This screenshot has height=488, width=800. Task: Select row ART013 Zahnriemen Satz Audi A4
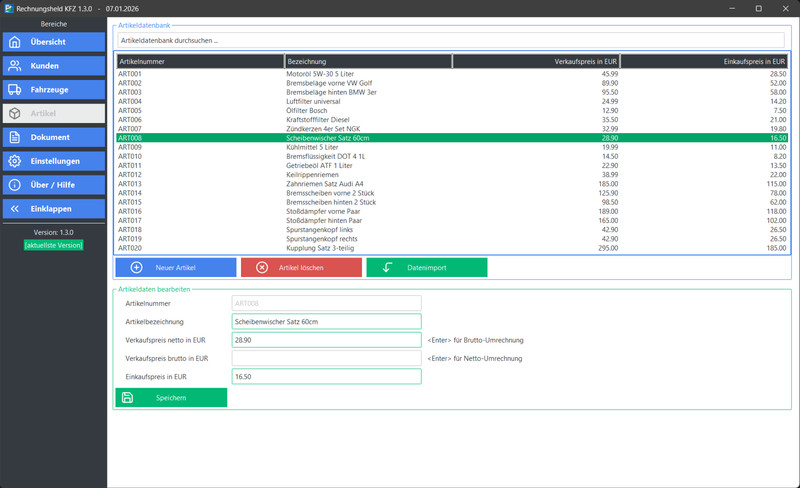452,184
